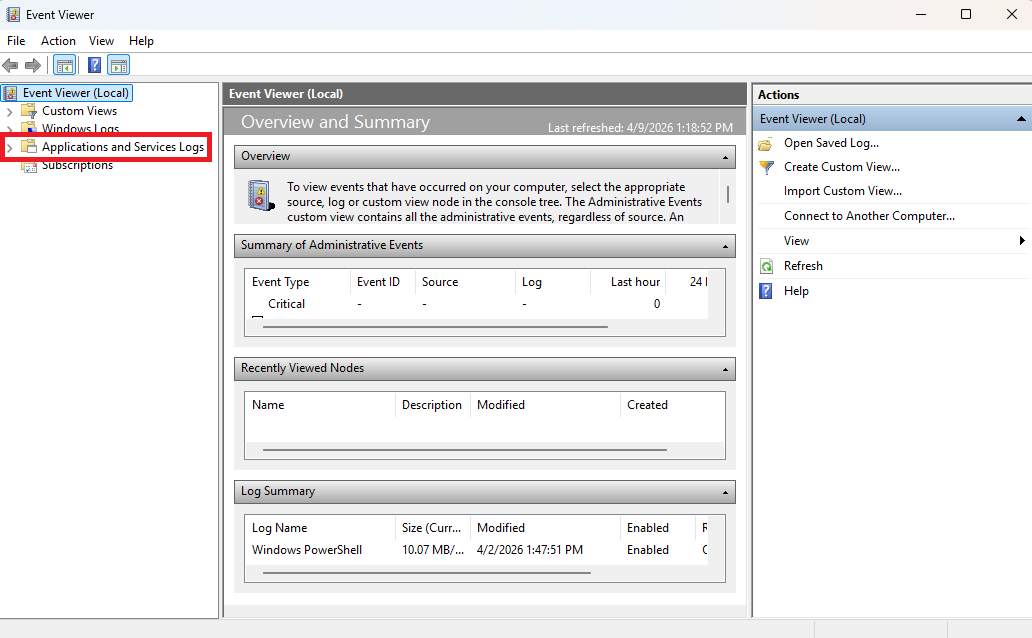The width and height of the screenshot is (1032, 638).
Task: Click the Size (Curr... column header
Action: click(x=432, y=528)
